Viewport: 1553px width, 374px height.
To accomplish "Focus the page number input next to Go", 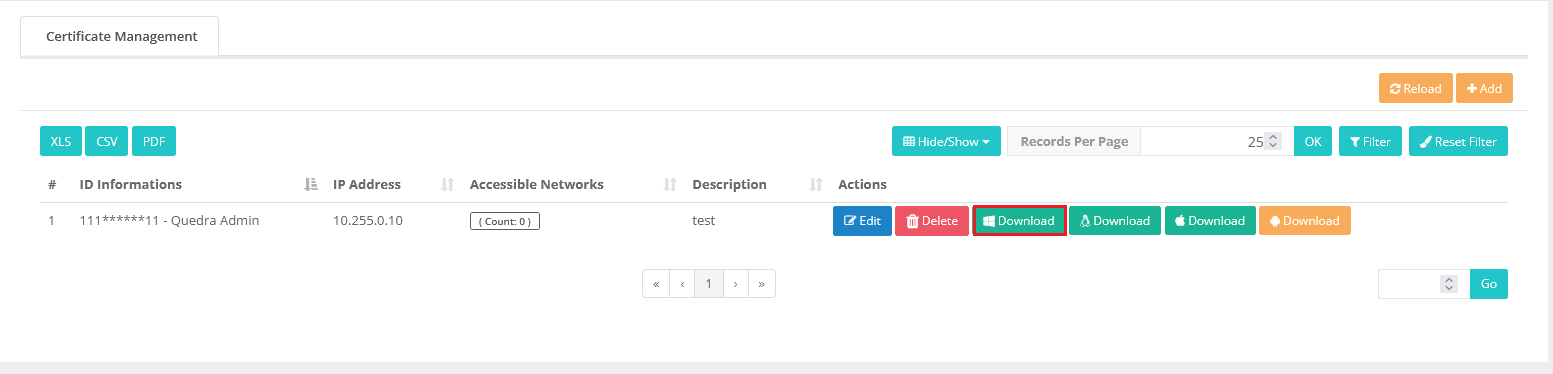I will (x=1423, y=284).
